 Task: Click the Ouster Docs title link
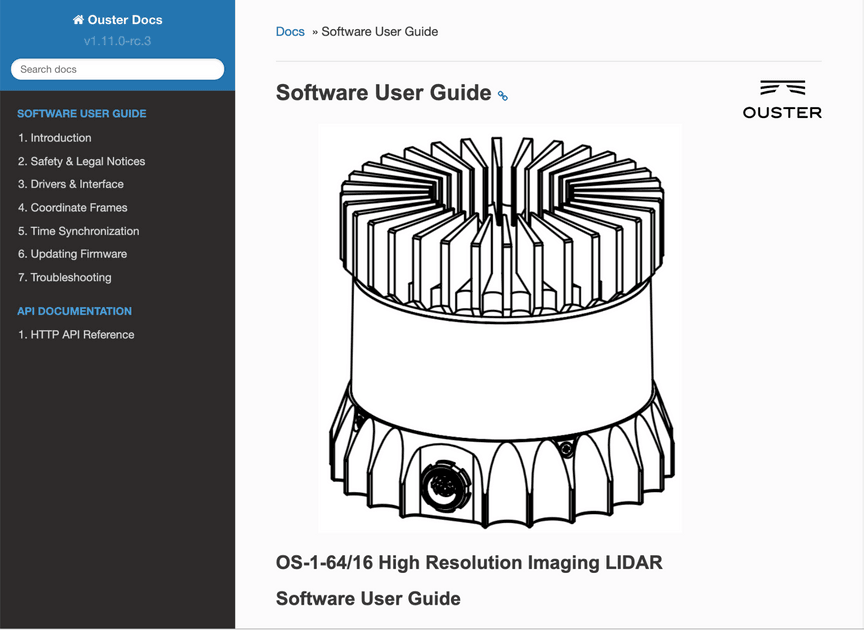pos(125,20)
